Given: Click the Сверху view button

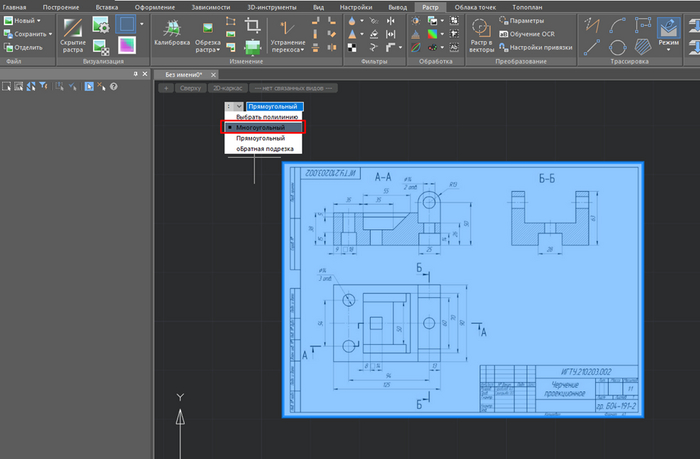Looking at the screenshot, I should tap(190, 88).
